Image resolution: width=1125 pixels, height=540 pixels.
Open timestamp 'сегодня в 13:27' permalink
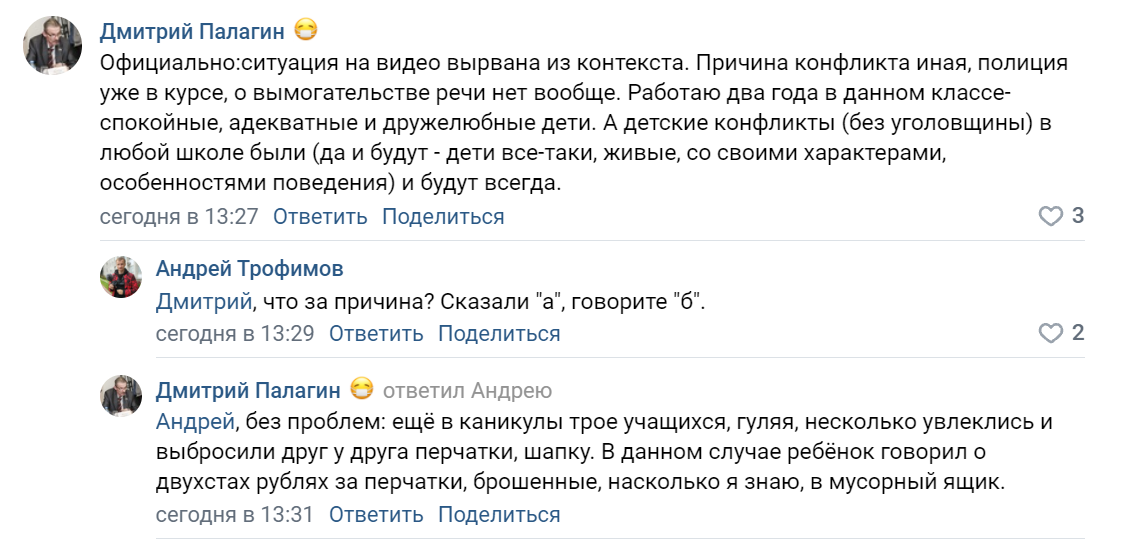point(179,217)
